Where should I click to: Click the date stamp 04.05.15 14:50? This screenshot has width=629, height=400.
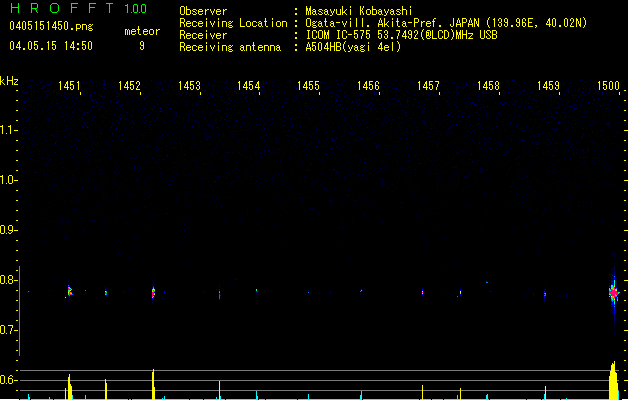(51, 46)
